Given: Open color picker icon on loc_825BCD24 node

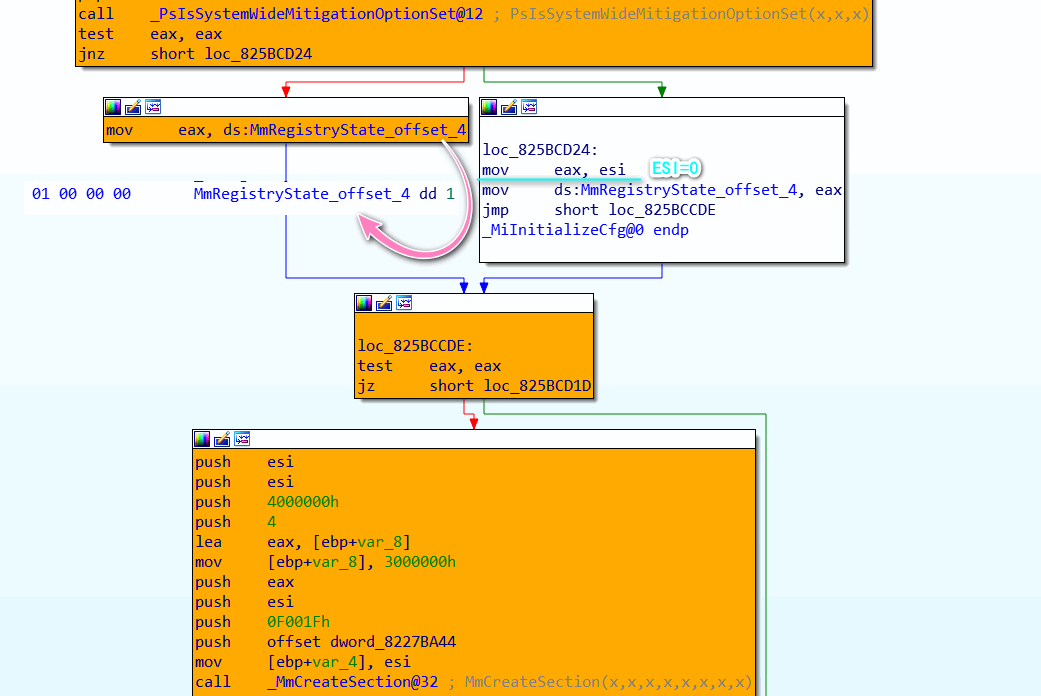Looking at the screenshot, I should pos(489,107).
